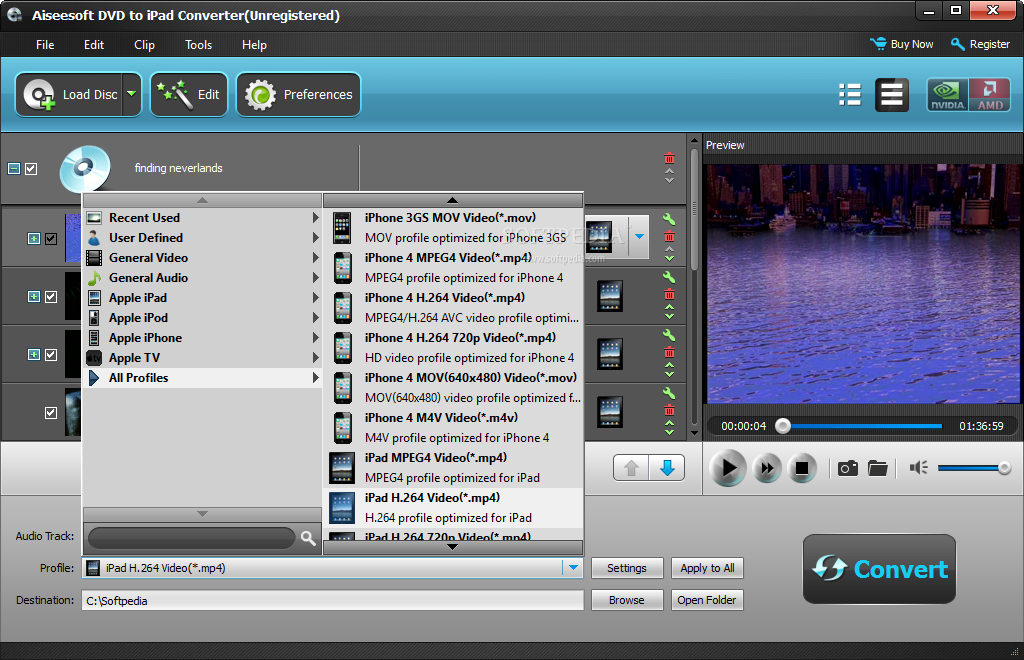Toggle the first title checkbox
The image size is (1024, 660).
(51, 239)
